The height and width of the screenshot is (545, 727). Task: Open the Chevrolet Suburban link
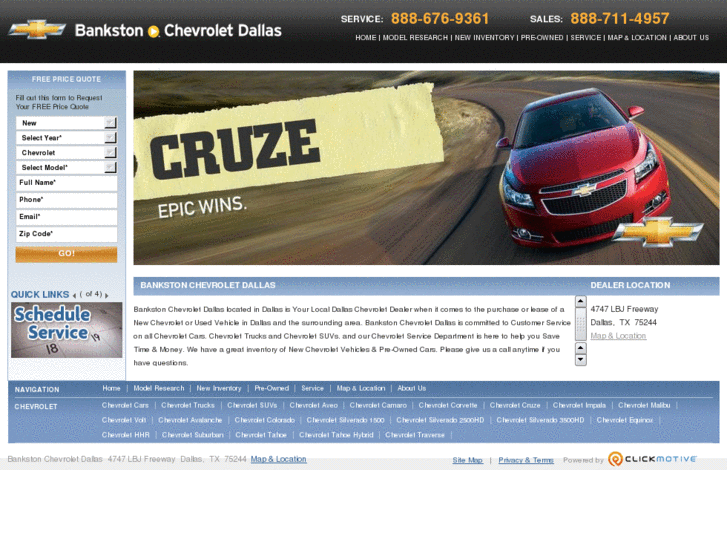pos(192,435)
